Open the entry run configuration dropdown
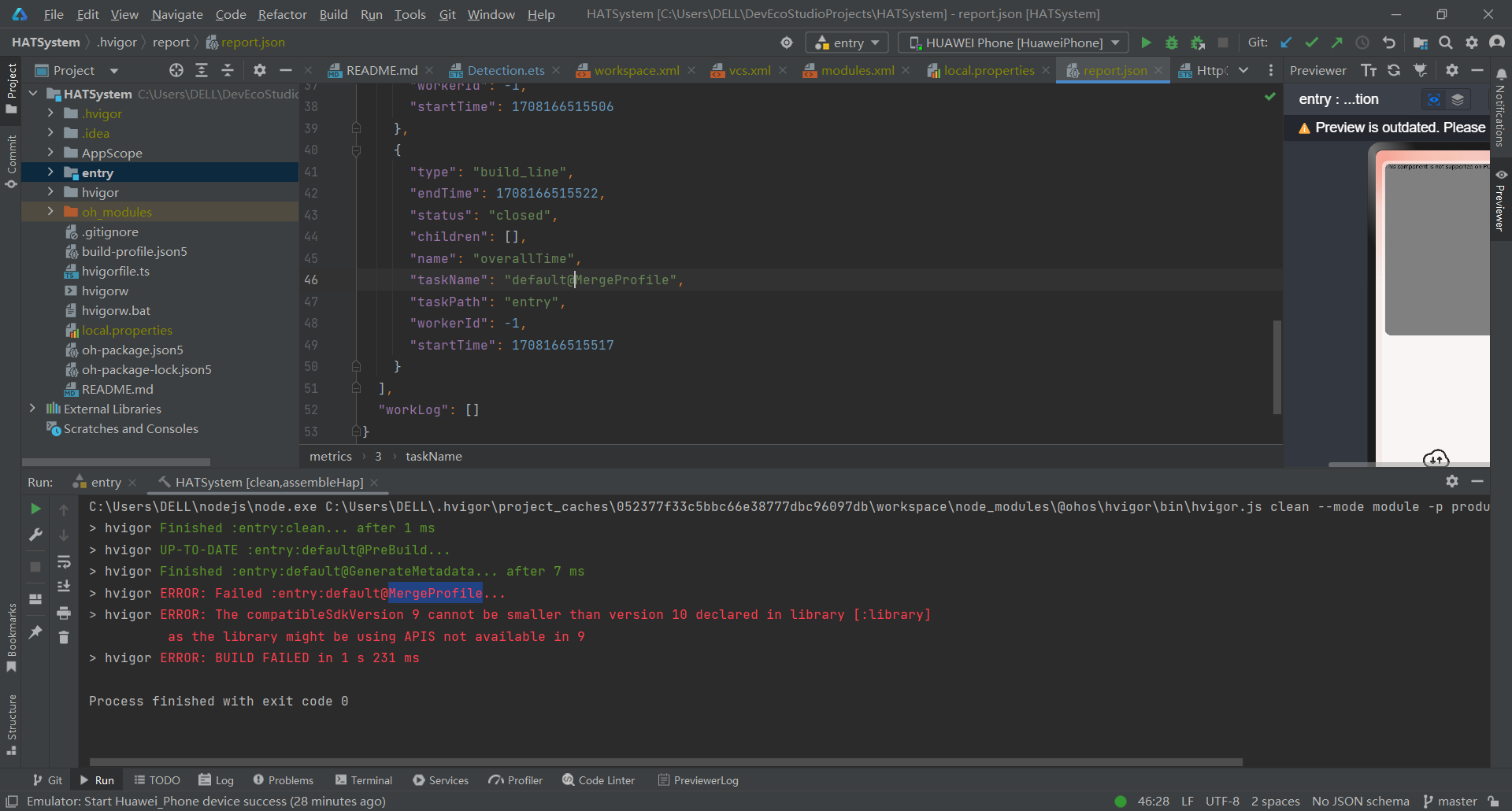Viewport: 1512px width, 811px height. 847,43
